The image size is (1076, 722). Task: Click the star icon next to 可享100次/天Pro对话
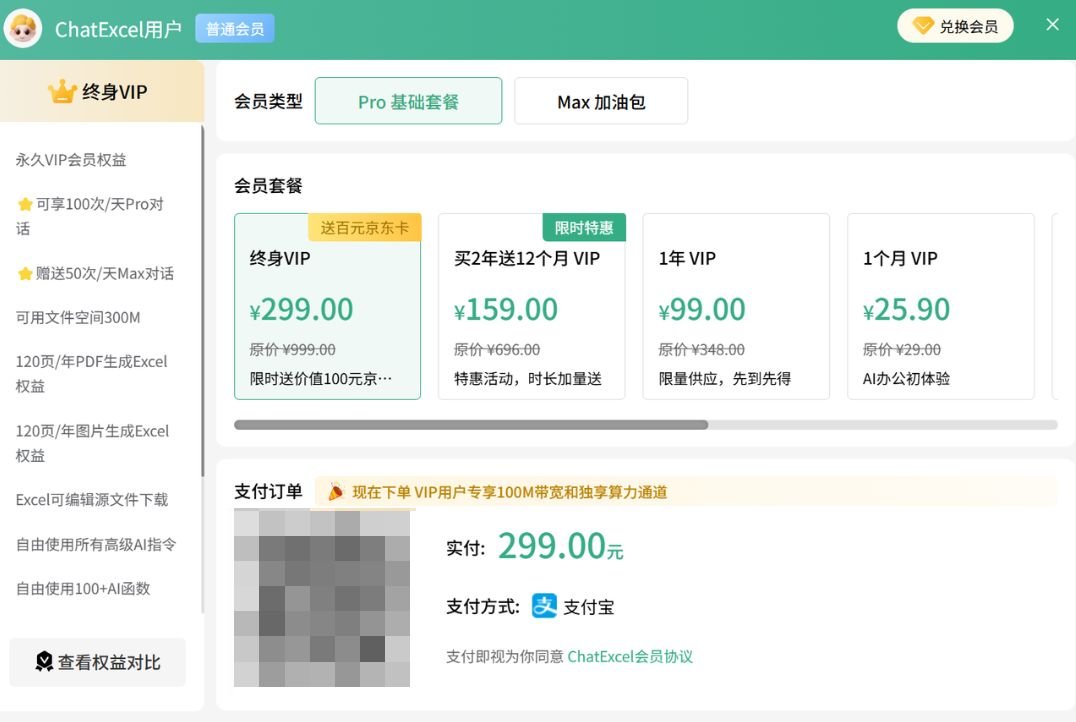(25, 204)
